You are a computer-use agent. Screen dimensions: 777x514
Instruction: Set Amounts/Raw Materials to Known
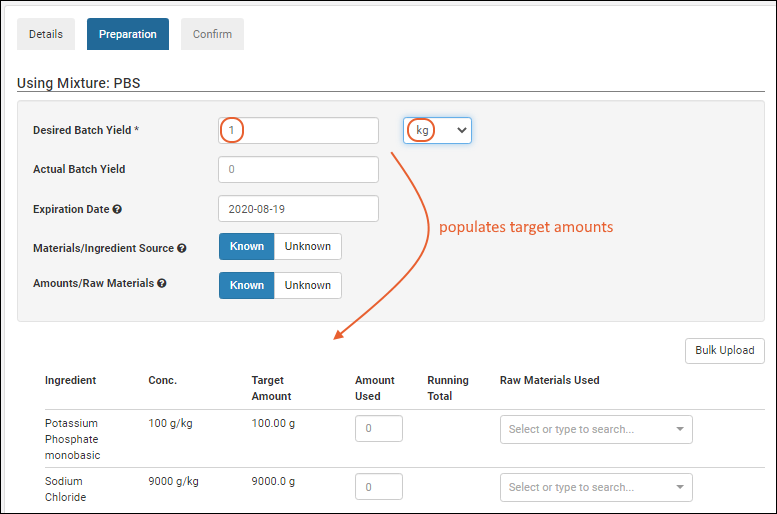[247, 285]
